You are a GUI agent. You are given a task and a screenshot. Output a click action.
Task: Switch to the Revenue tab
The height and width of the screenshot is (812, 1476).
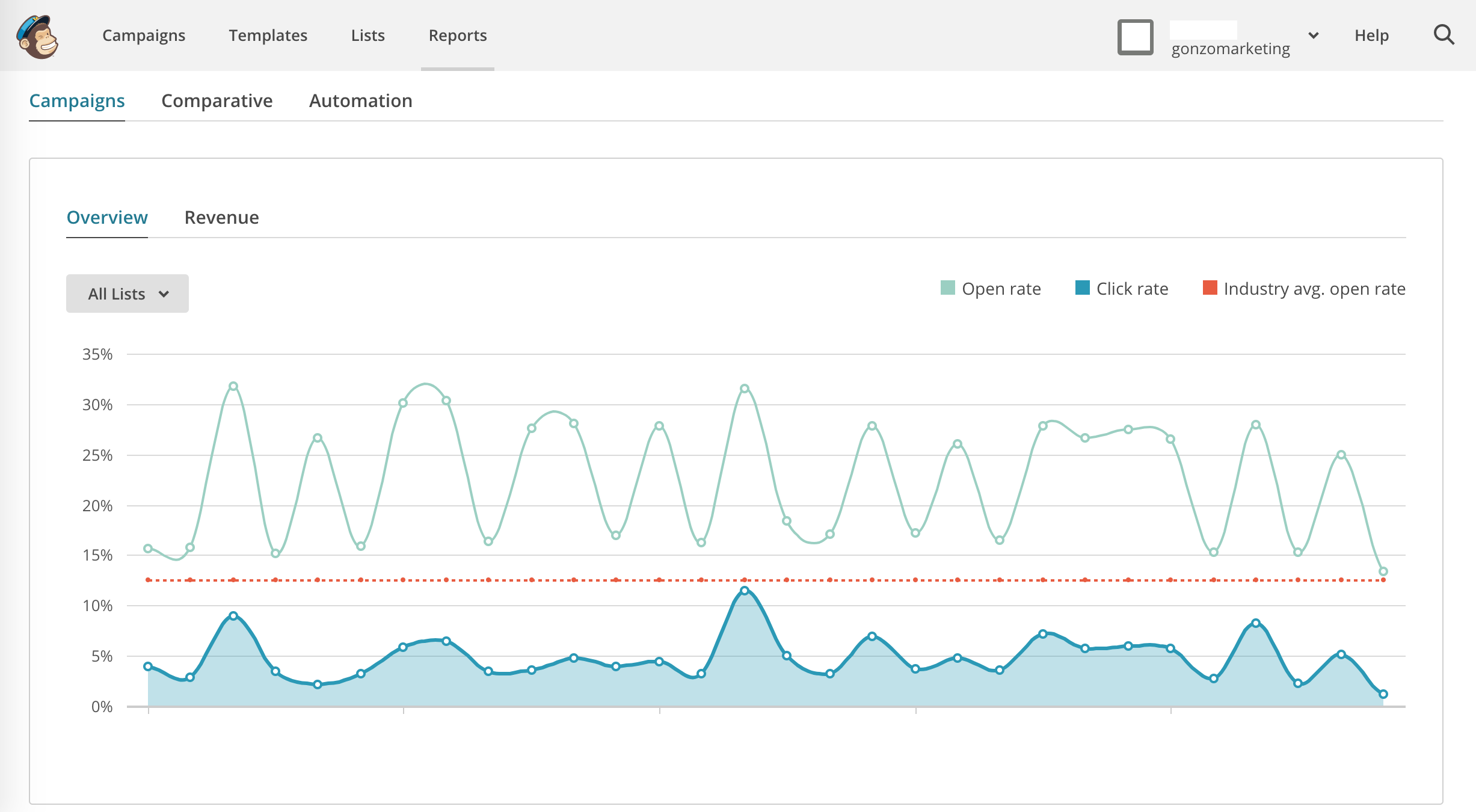221,216
